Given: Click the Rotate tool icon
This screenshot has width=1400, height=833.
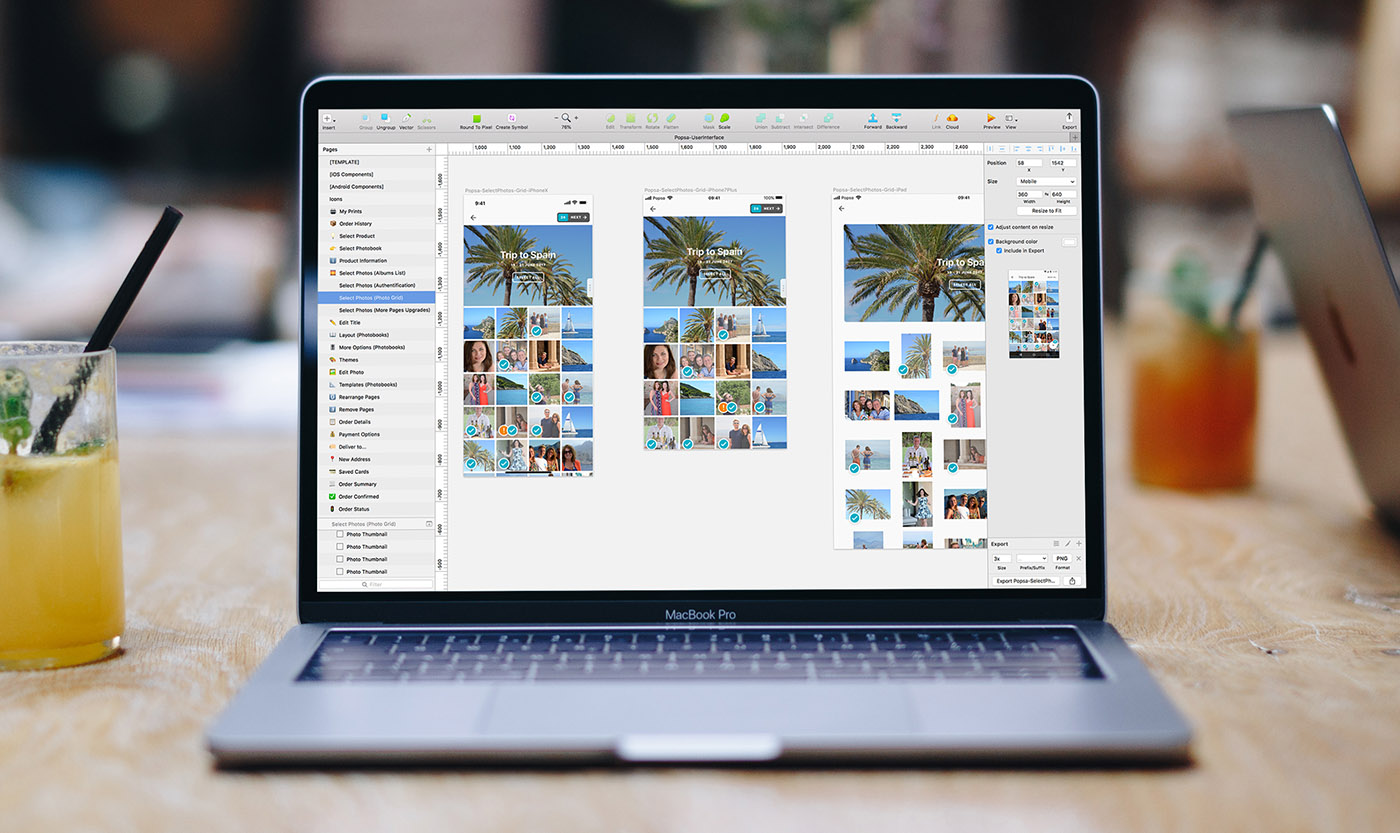Looking at the screenshot, I should click(x=652, y=118).
